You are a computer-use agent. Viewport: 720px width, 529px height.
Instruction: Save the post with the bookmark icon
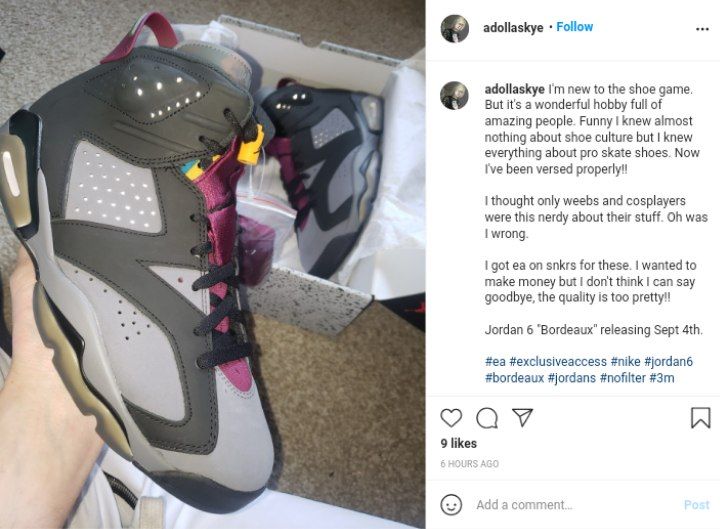point(700,418)
